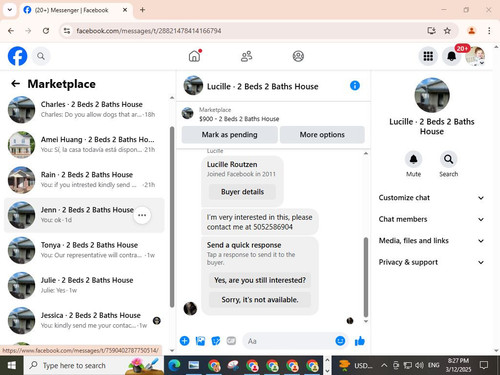The image size is (500, 375).
Task: Bookmark this page with star icon
Action: click(447, 31)
